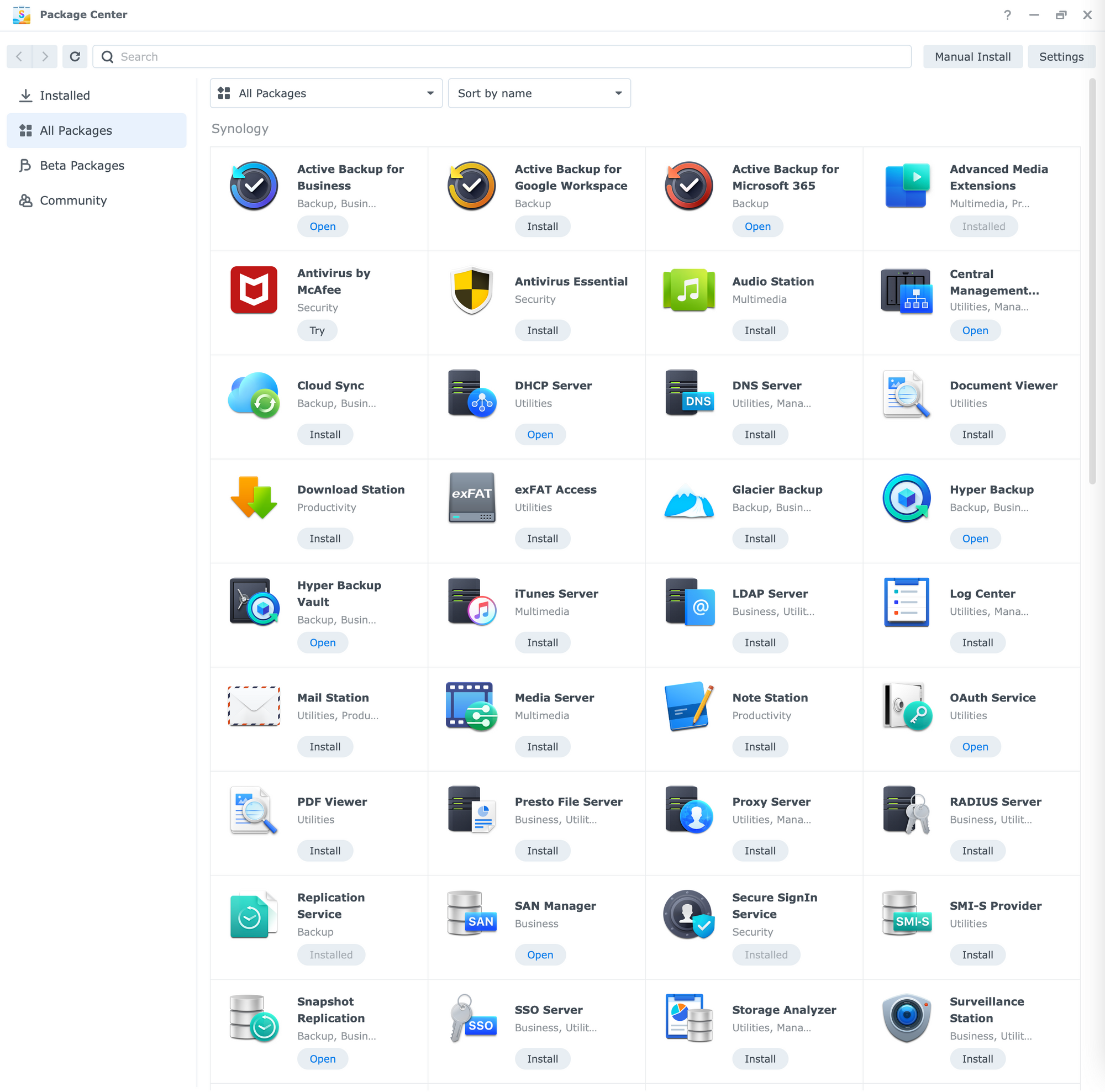Image resolution: width=1105 pixels, height=1092 pixels.
Task: Click the vertical scrollbar of the package list
Action: pyautogui.click(x=1092, y=282)
